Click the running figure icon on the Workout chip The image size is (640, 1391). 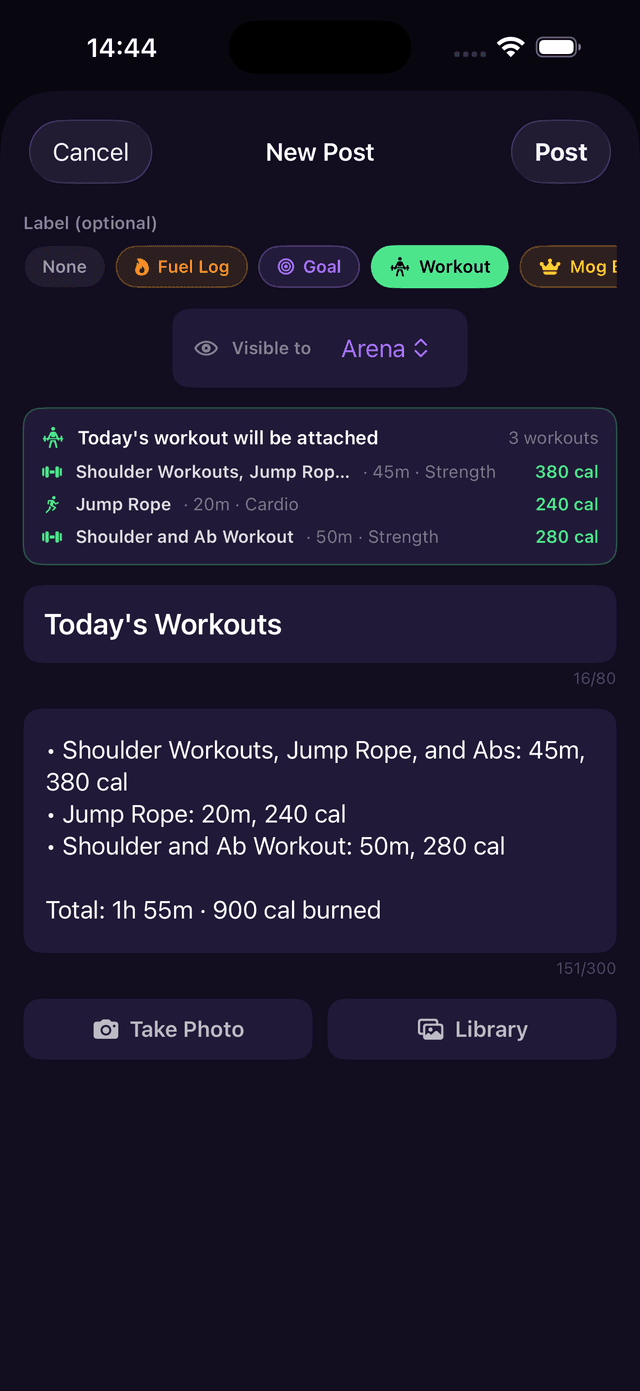[x=401, y=267]
